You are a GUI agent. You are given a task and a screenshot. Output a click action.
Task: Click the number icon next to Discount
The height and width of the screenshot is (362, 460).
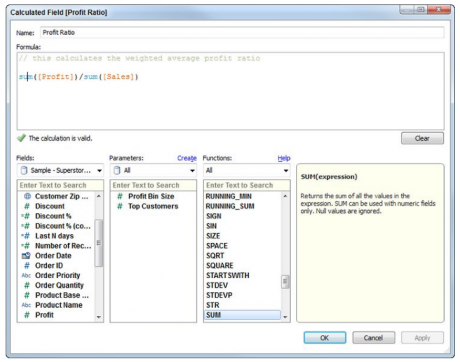point(27,206)
